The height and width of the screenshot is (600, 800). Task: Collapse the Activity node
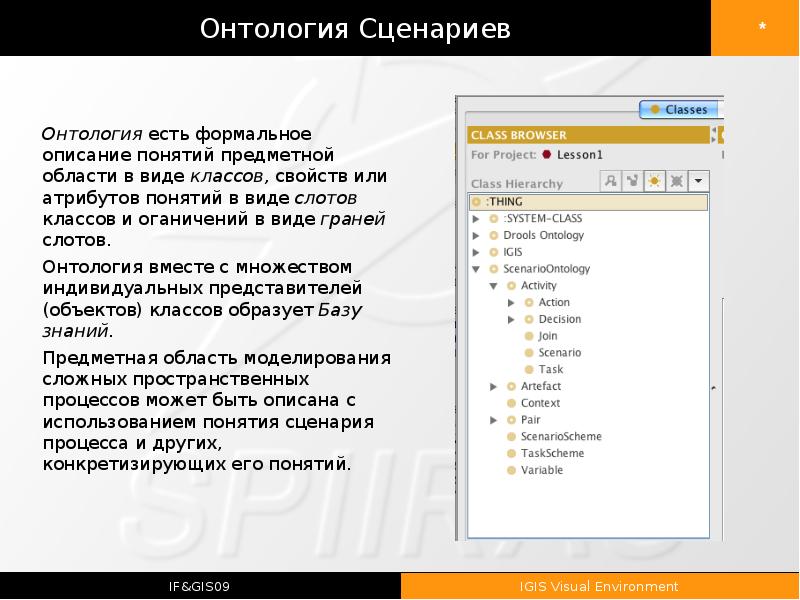coord(494,286)
